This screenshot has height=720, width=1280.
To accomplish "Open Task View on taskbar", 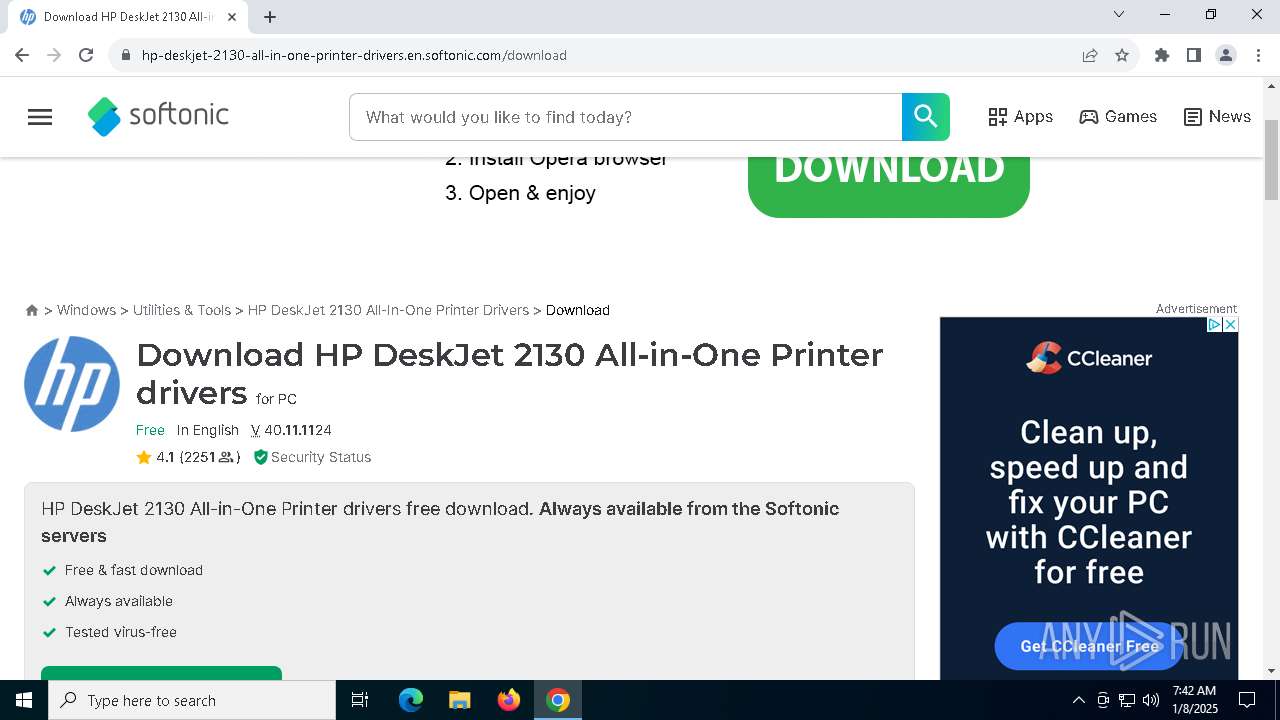I will click(360, 700).
